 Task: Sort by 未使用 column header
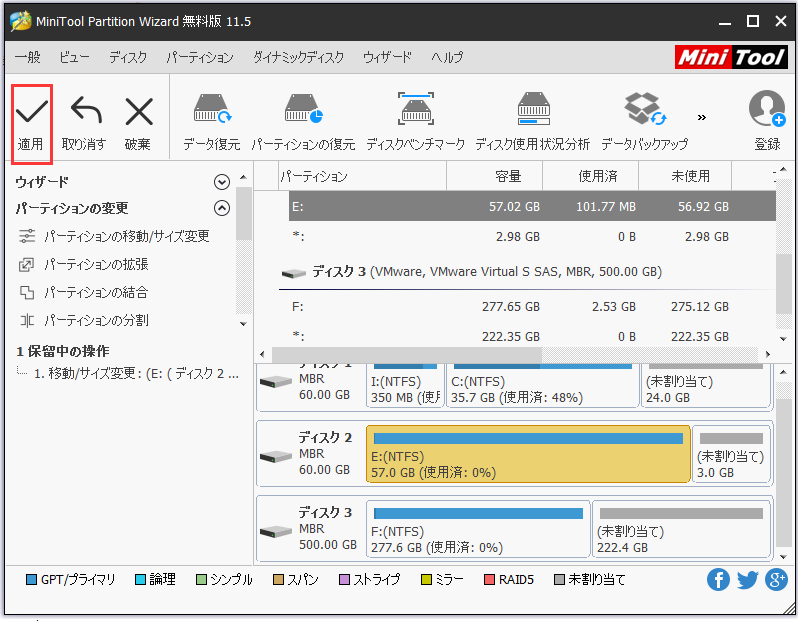click(x=685, y=176)
